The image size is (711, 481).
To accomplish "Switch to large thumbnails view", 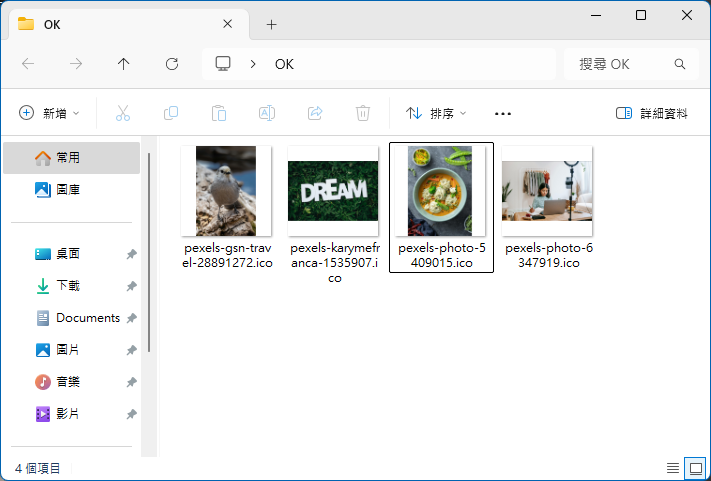I will click(x=694, y=467).
